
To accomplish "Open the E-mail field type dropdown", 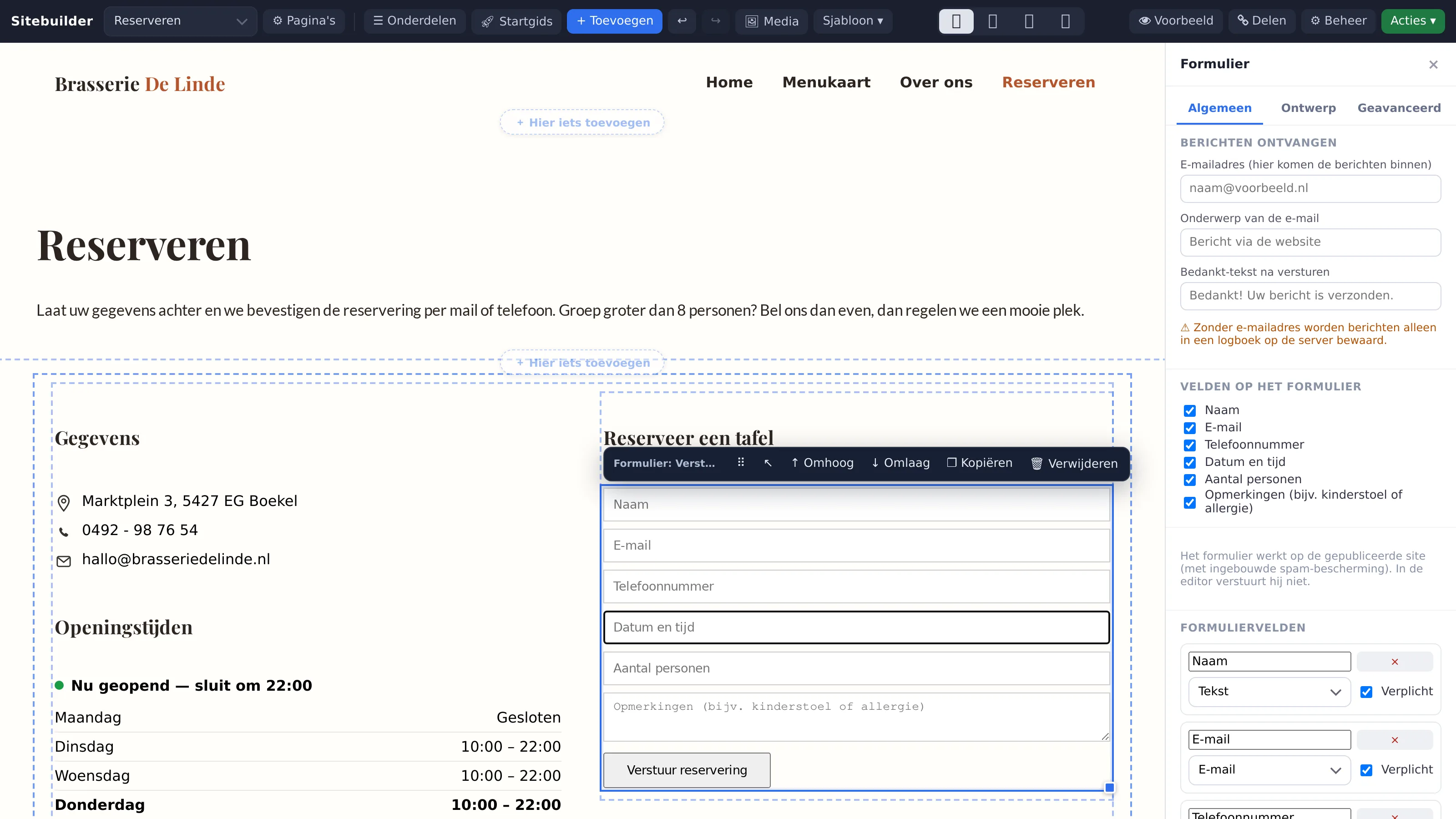I will click(1269, 770).
